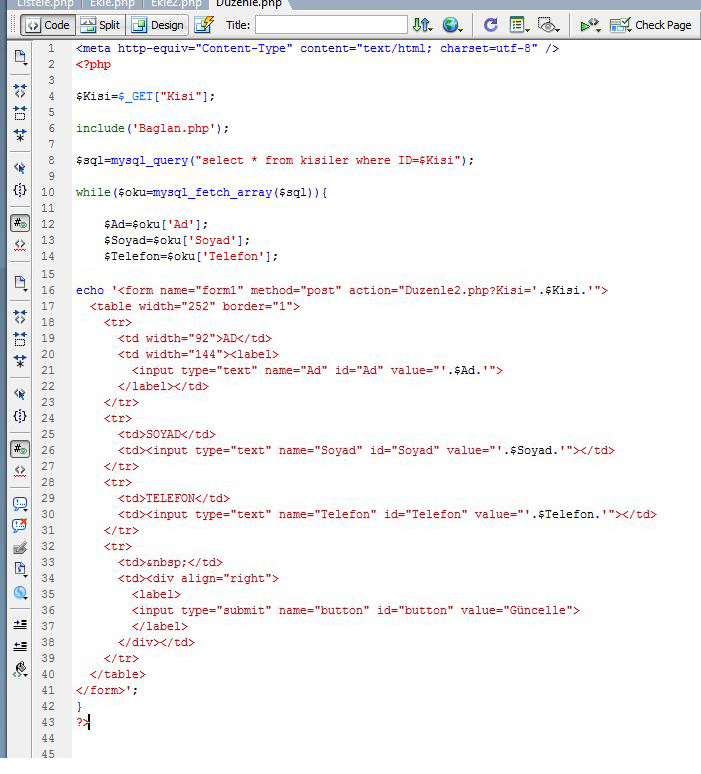
Task: Select Parent Tag icon near line 8
Action: [20, 168]
